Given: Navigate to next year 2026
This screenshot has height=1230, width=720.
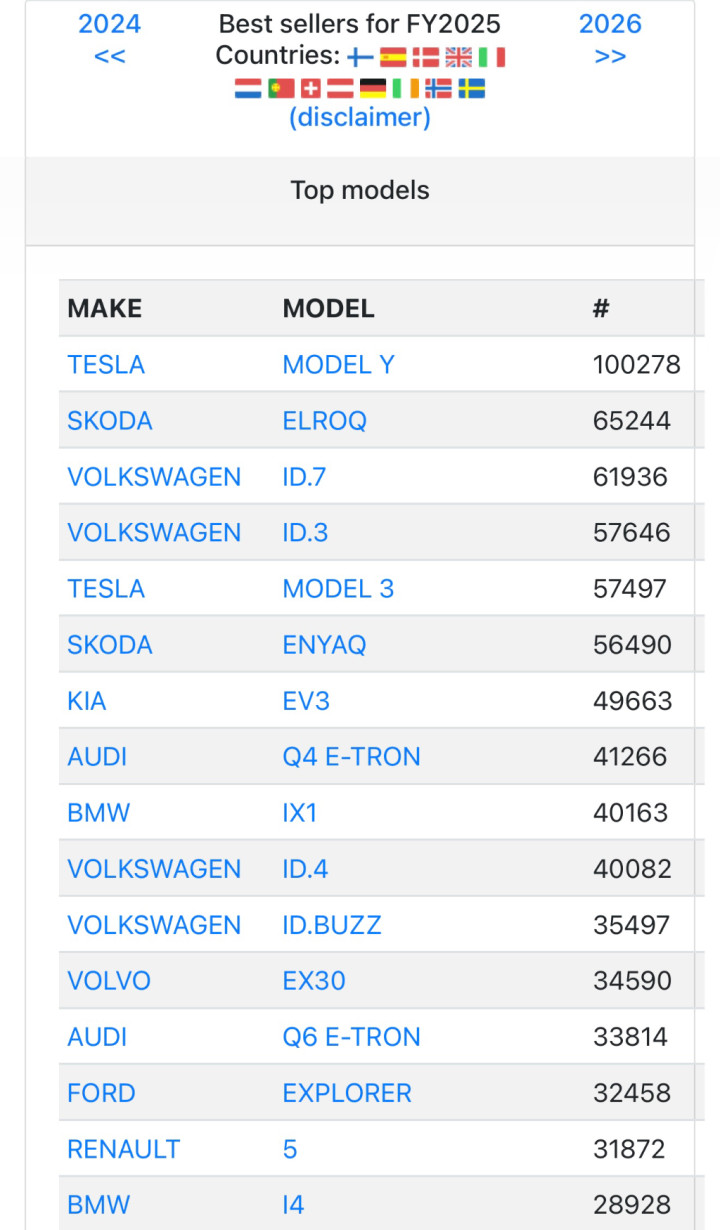Looking at the screenshot, I should click(610, 38).
